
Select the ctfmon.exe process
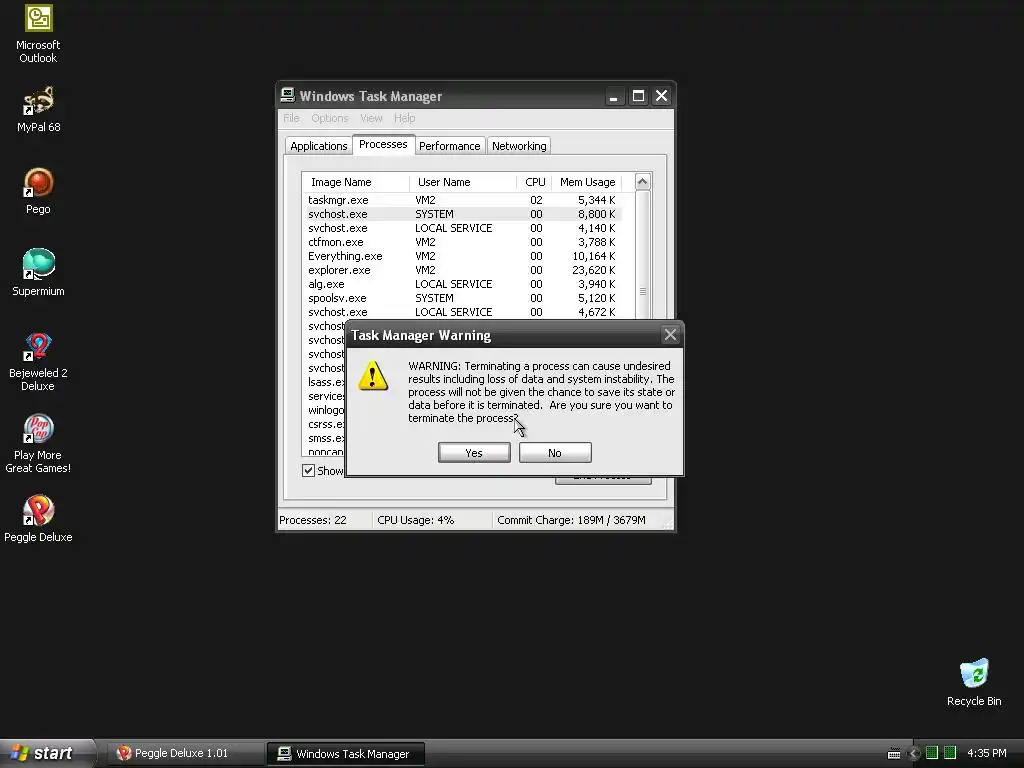click(x=462, y=242)
